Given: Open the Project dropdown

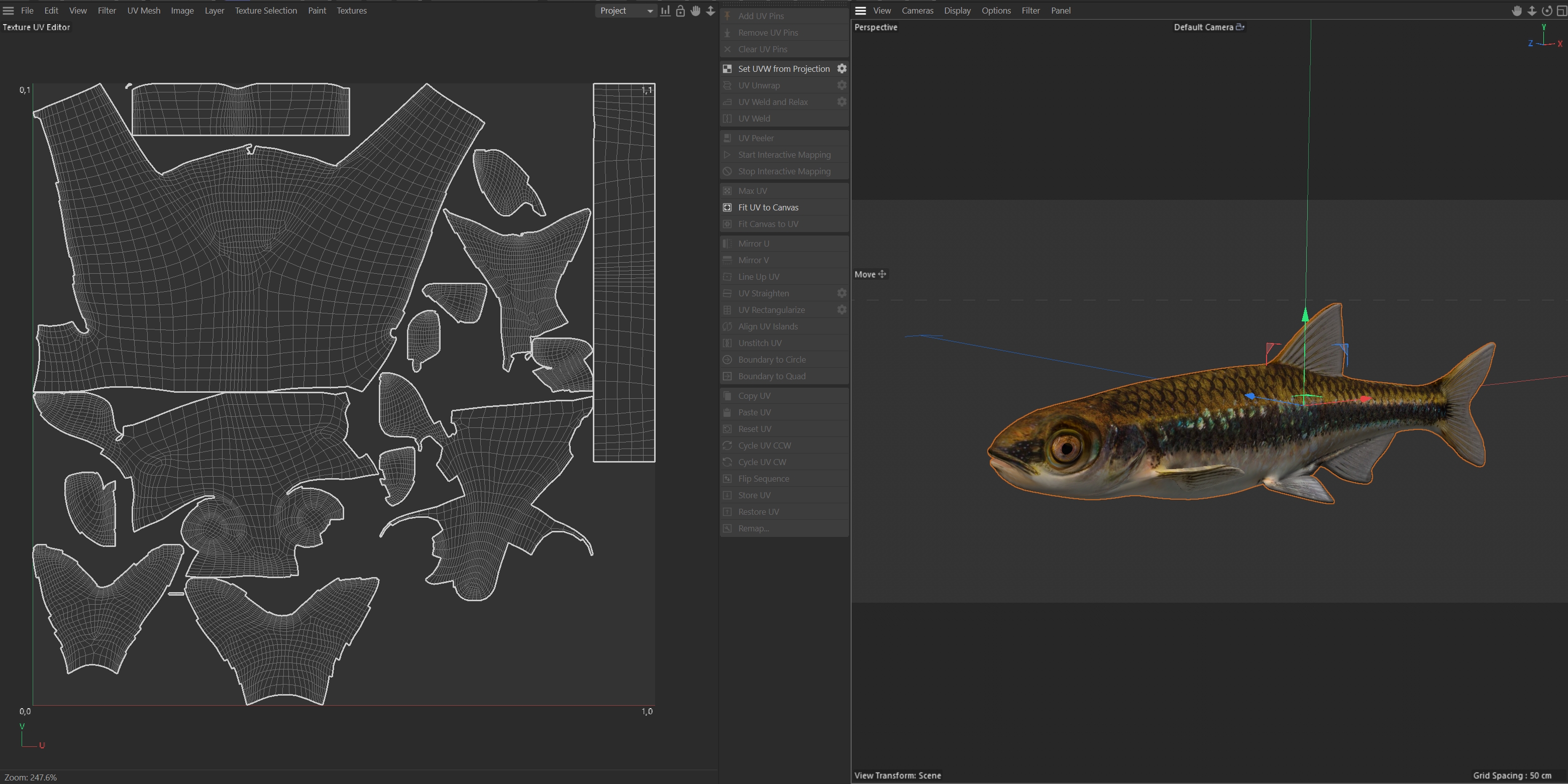Looking at the screenshot, I should (625, 11).
